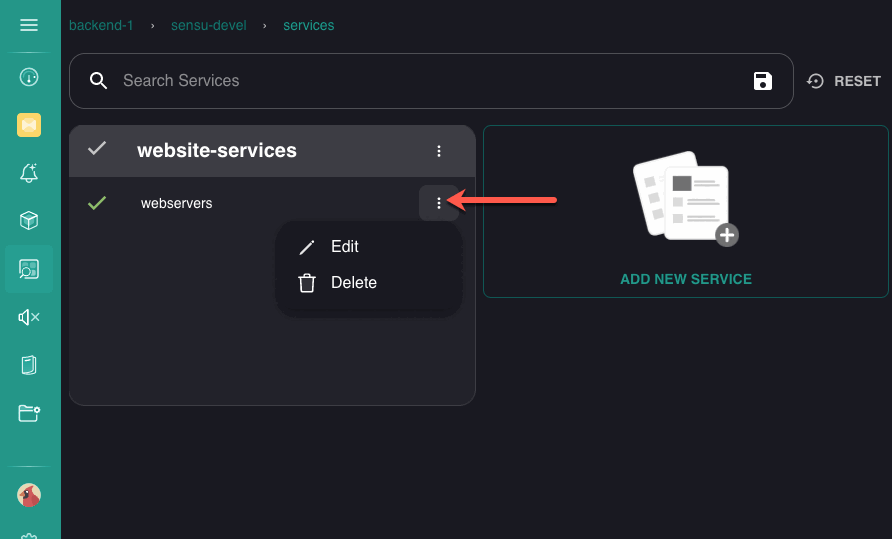892x539 pixels.
Task: Open the website-services three-dot menu
Action: pos(439,151)
